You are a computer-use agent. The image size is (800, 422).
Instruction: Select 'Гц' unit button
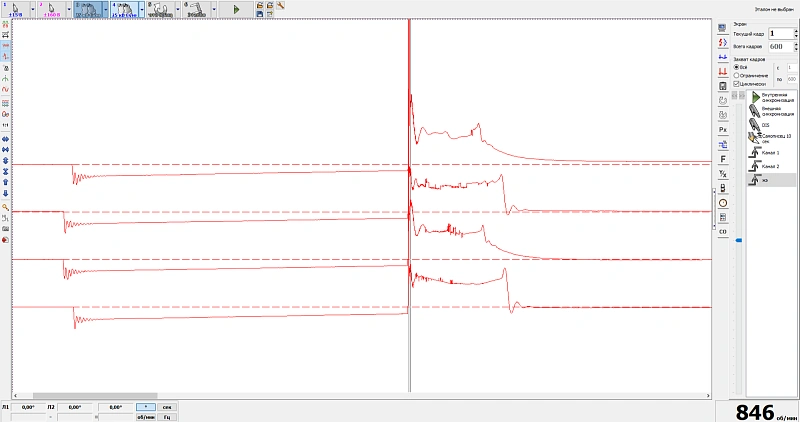tap(167, 417)
